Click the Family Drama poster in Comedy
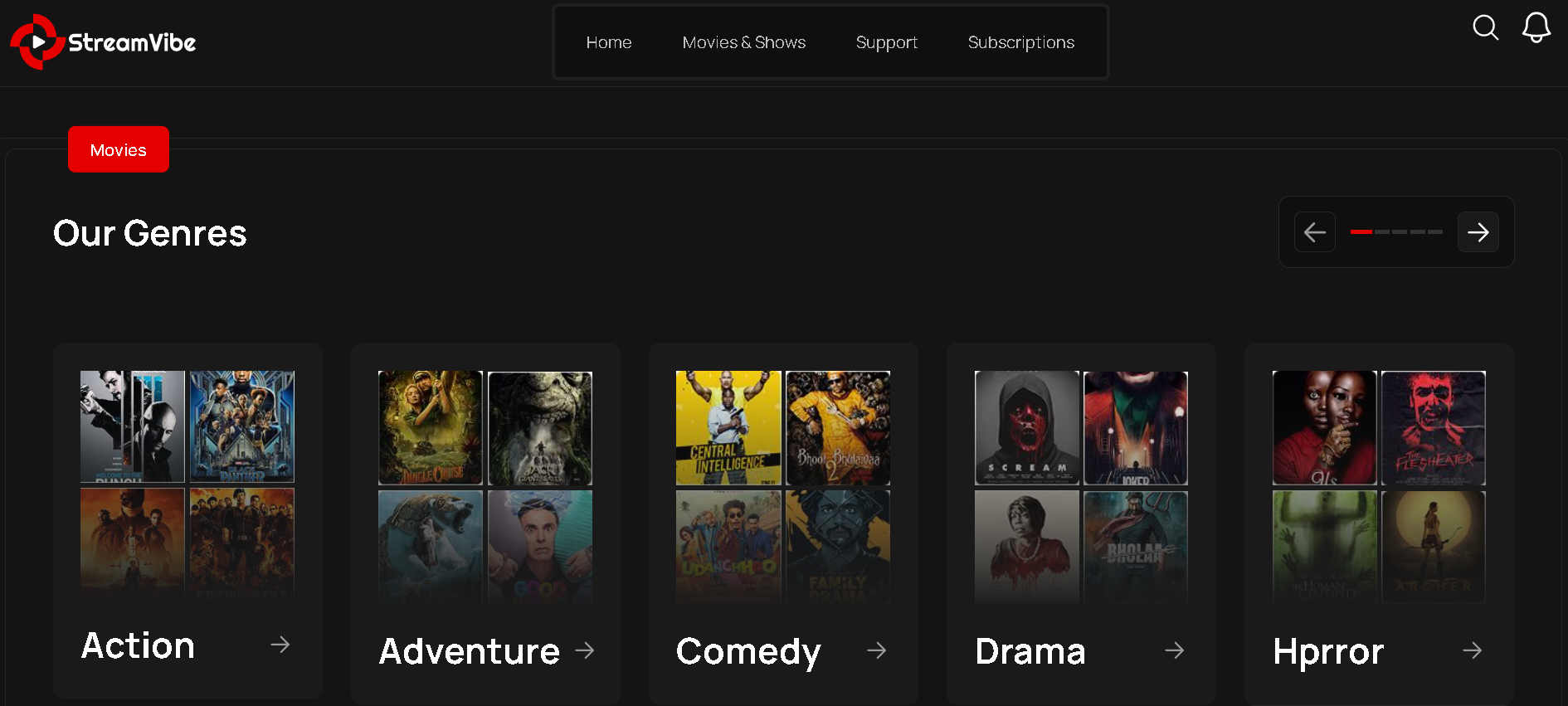The height and width of the screenshot is (706, 1568). click(838, 547)
